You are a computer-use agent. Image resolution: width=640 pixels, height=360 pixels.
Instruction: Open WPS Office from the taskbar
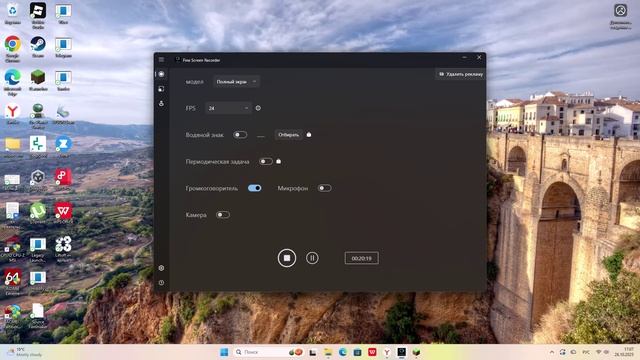[x=372, y=352]
